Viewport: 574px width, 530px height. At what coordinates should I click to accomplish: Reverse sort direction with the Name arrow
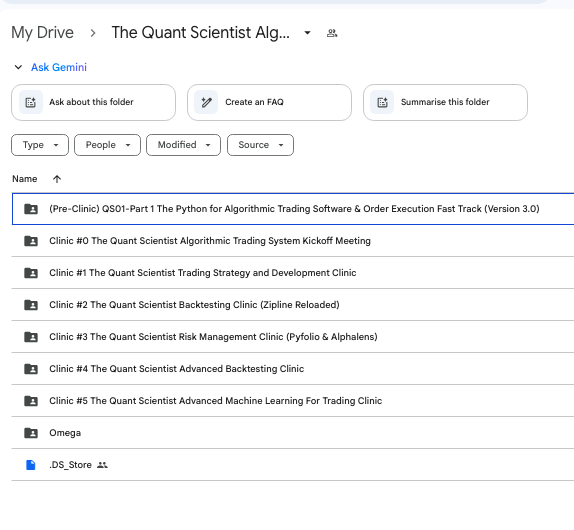(57, 179)
